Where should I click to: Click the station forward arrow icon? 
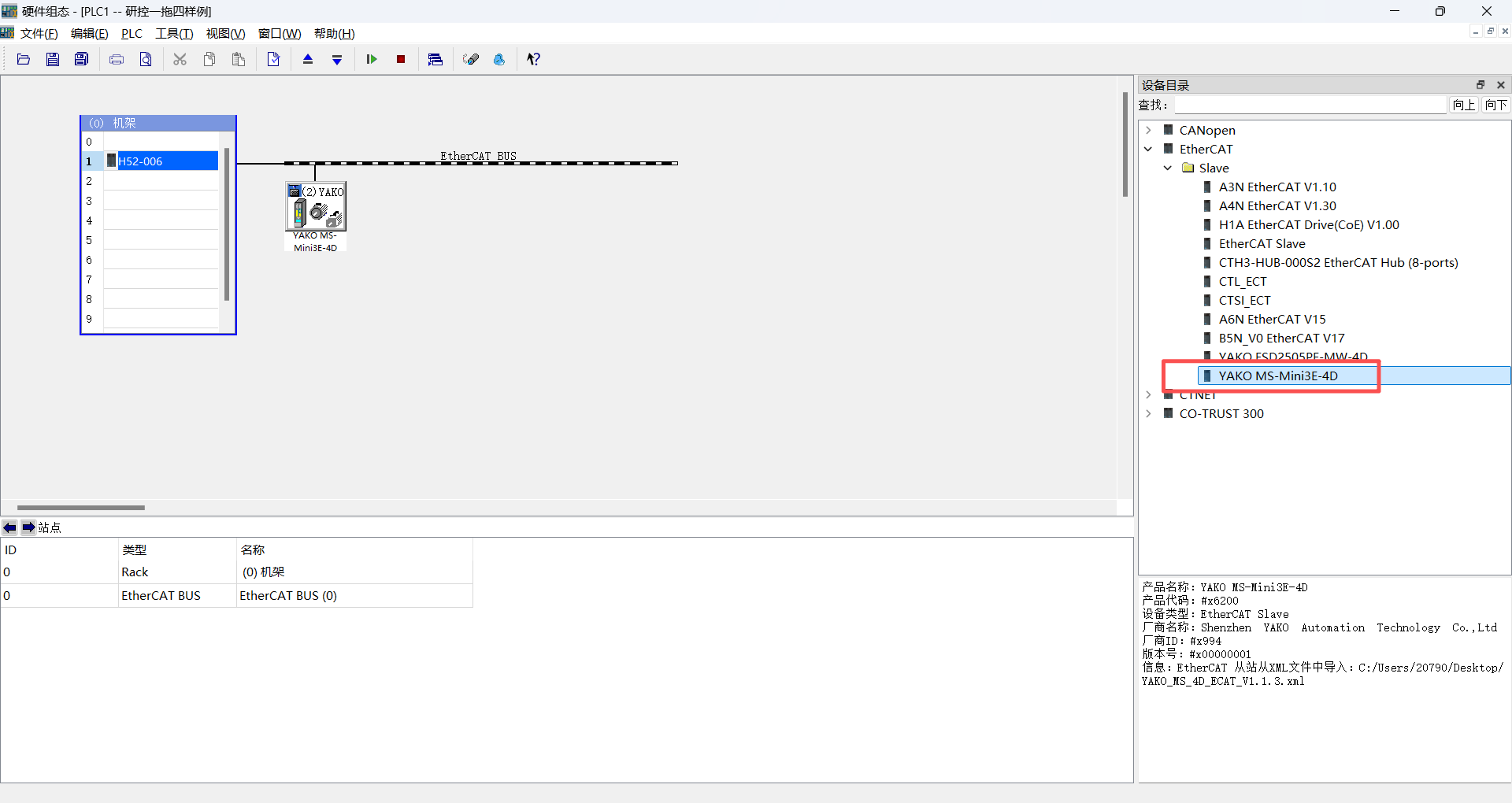[x=28, y=527]
